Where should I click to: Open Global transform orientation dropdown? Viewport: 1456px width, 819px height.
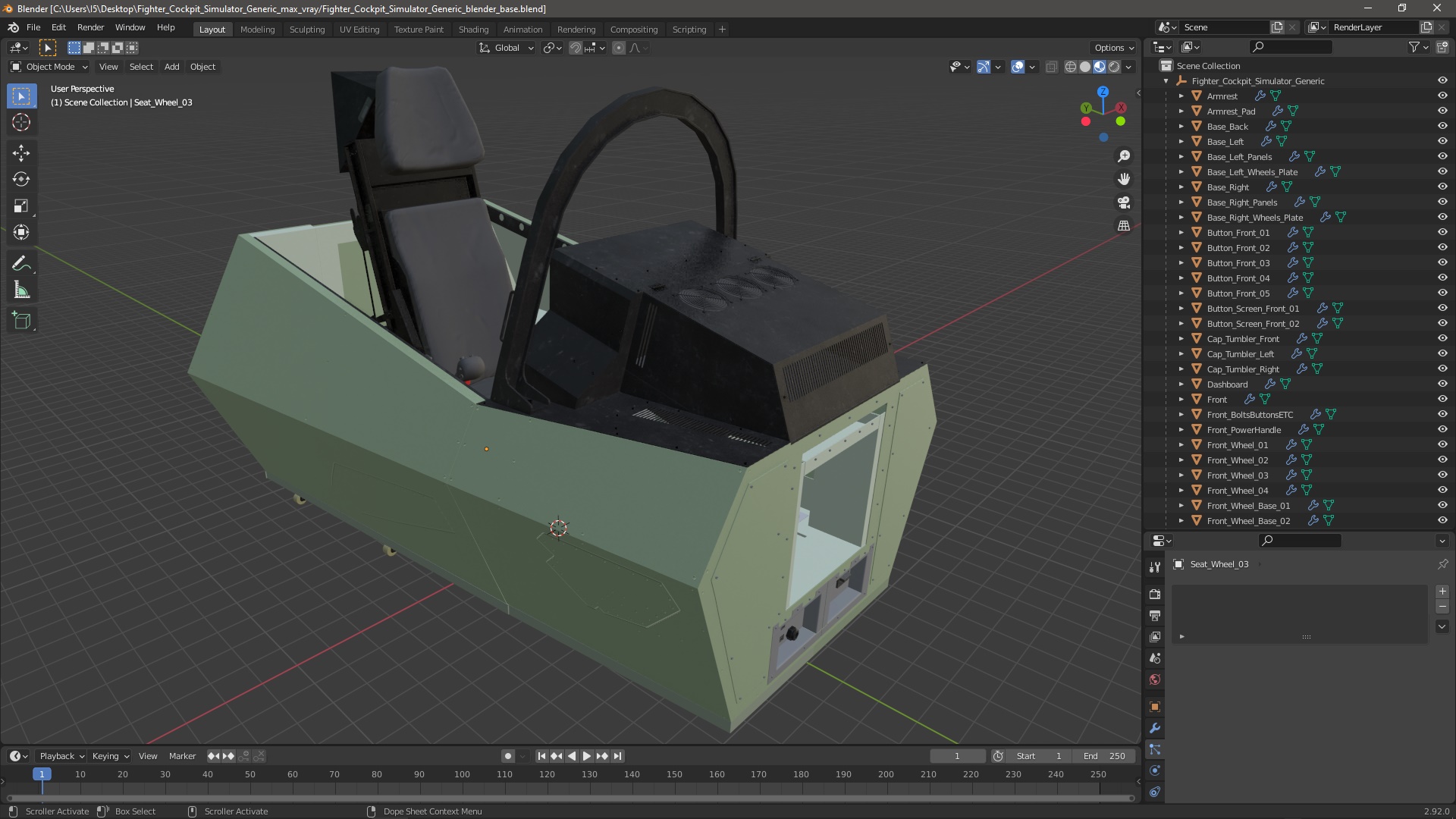pos(507,48)
